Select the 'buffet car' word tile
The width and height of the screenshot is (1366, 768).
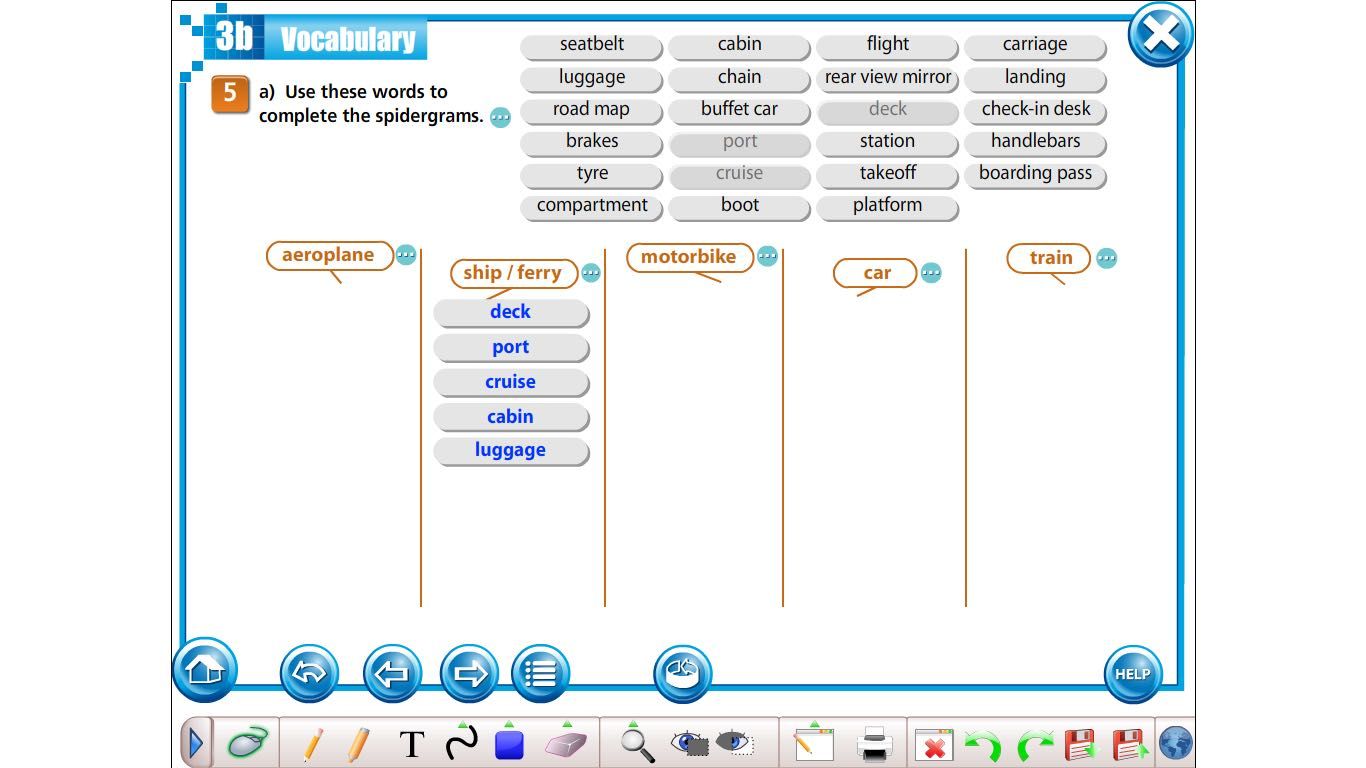(x=739, y=110)
